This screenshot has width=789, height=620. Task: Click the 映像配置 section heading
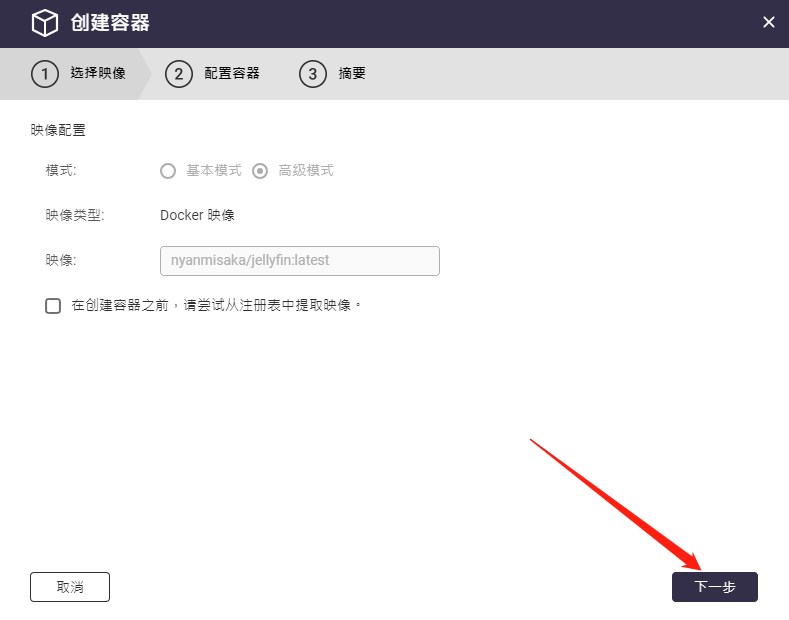(x=58, y=130)
